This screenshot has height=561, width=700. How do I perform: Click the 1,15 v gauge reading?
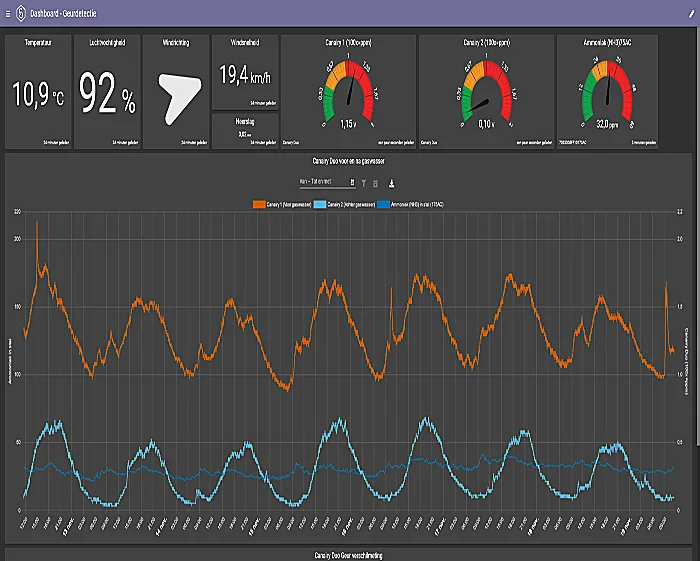349,124
